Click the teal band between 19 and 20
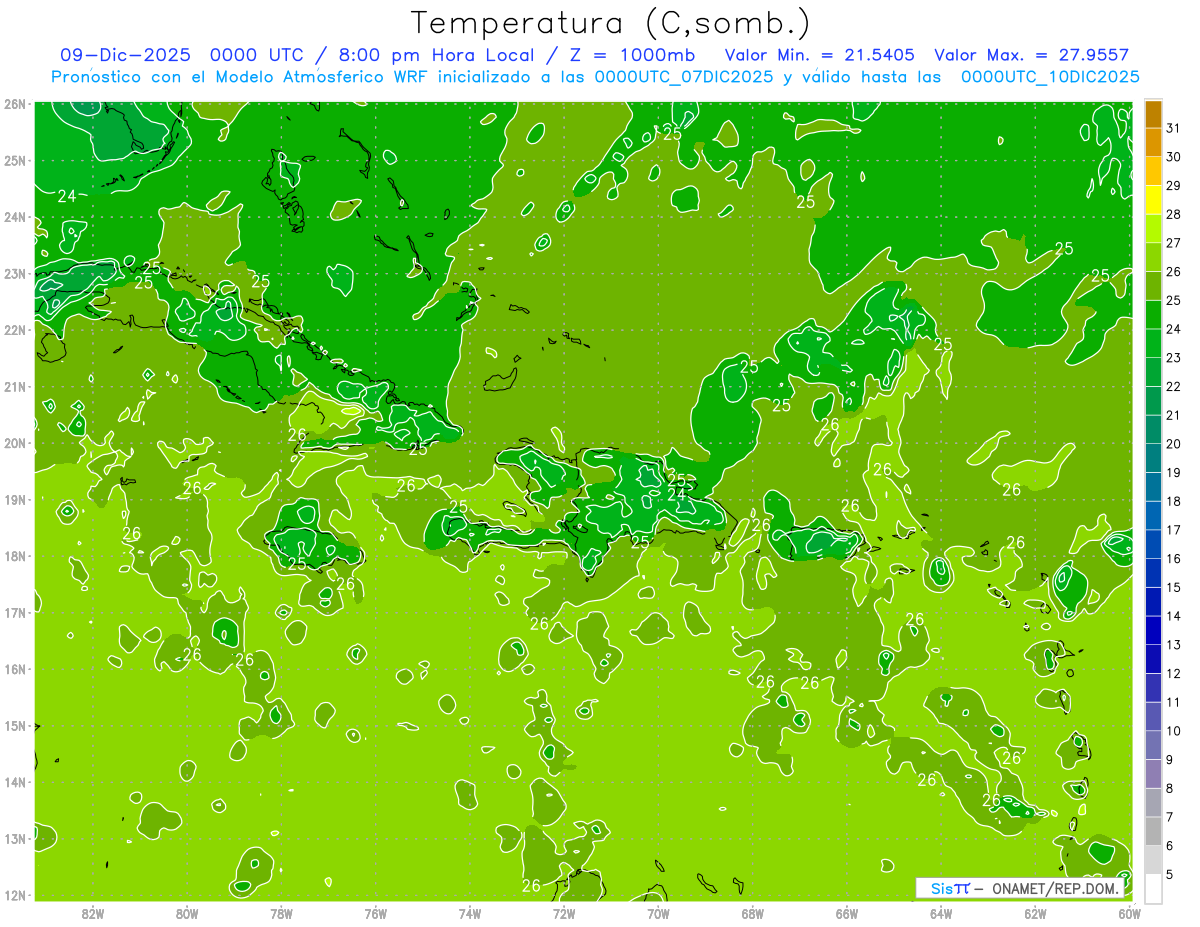The image size is (1200, 927). click(1153, 458)
